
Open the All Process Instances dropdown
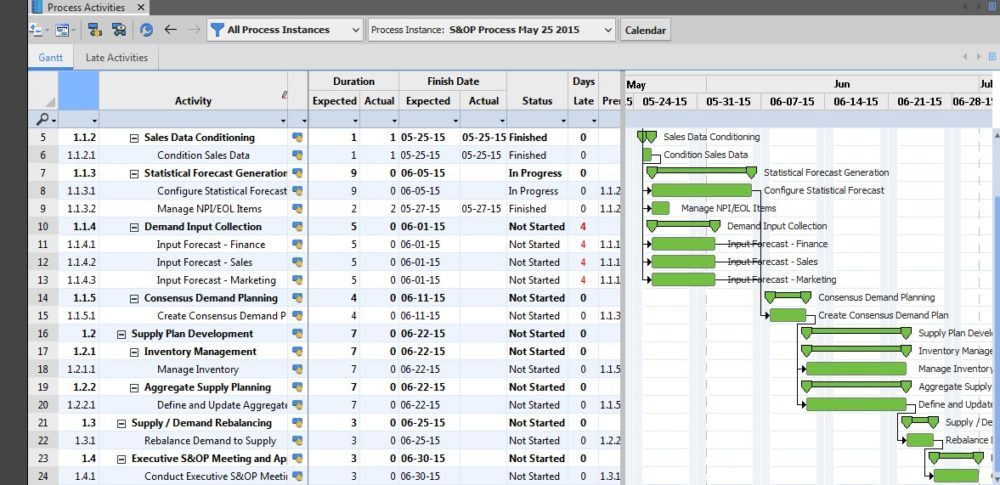(x=355, y=30)
